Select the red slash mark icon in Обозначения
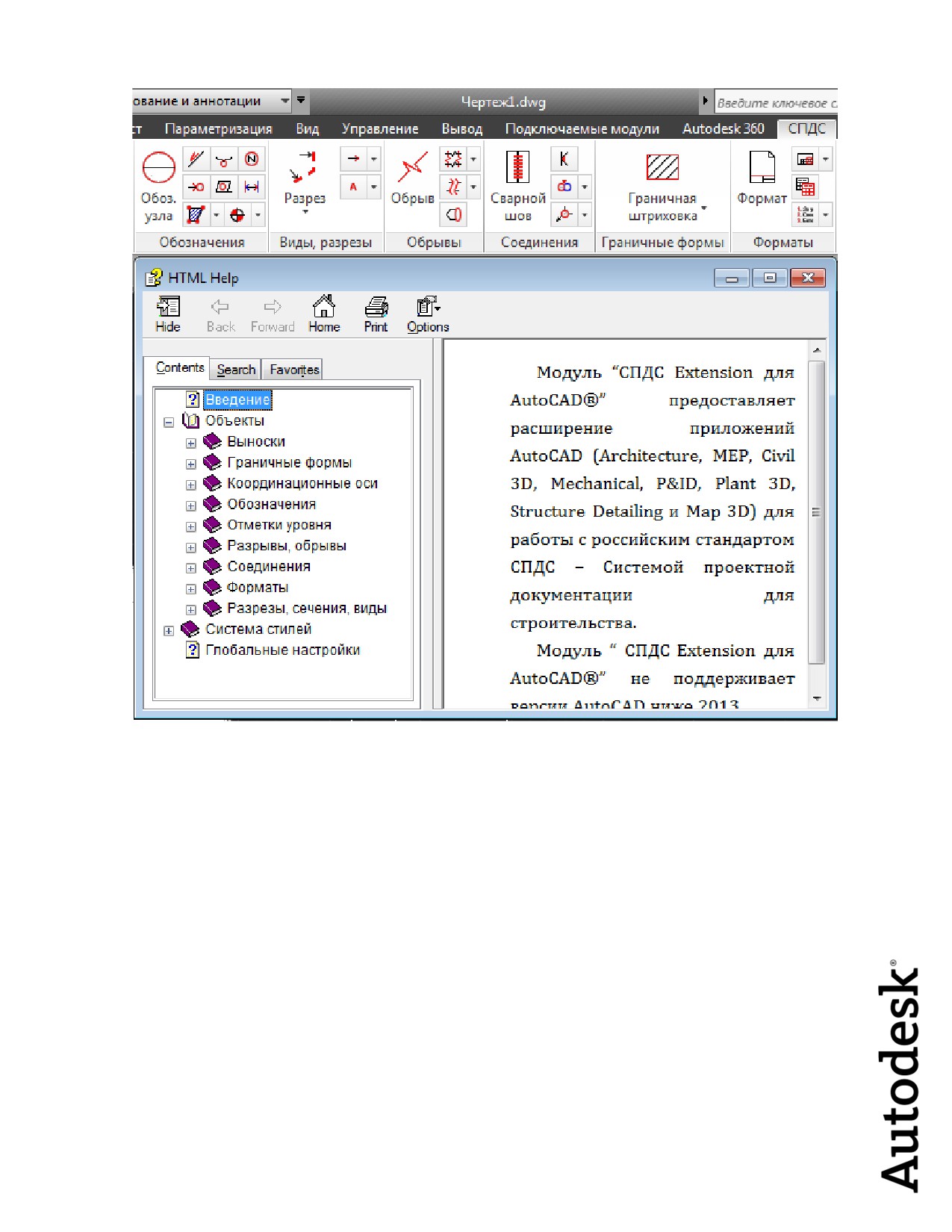 pyautogui.click(x=196, y=159)
